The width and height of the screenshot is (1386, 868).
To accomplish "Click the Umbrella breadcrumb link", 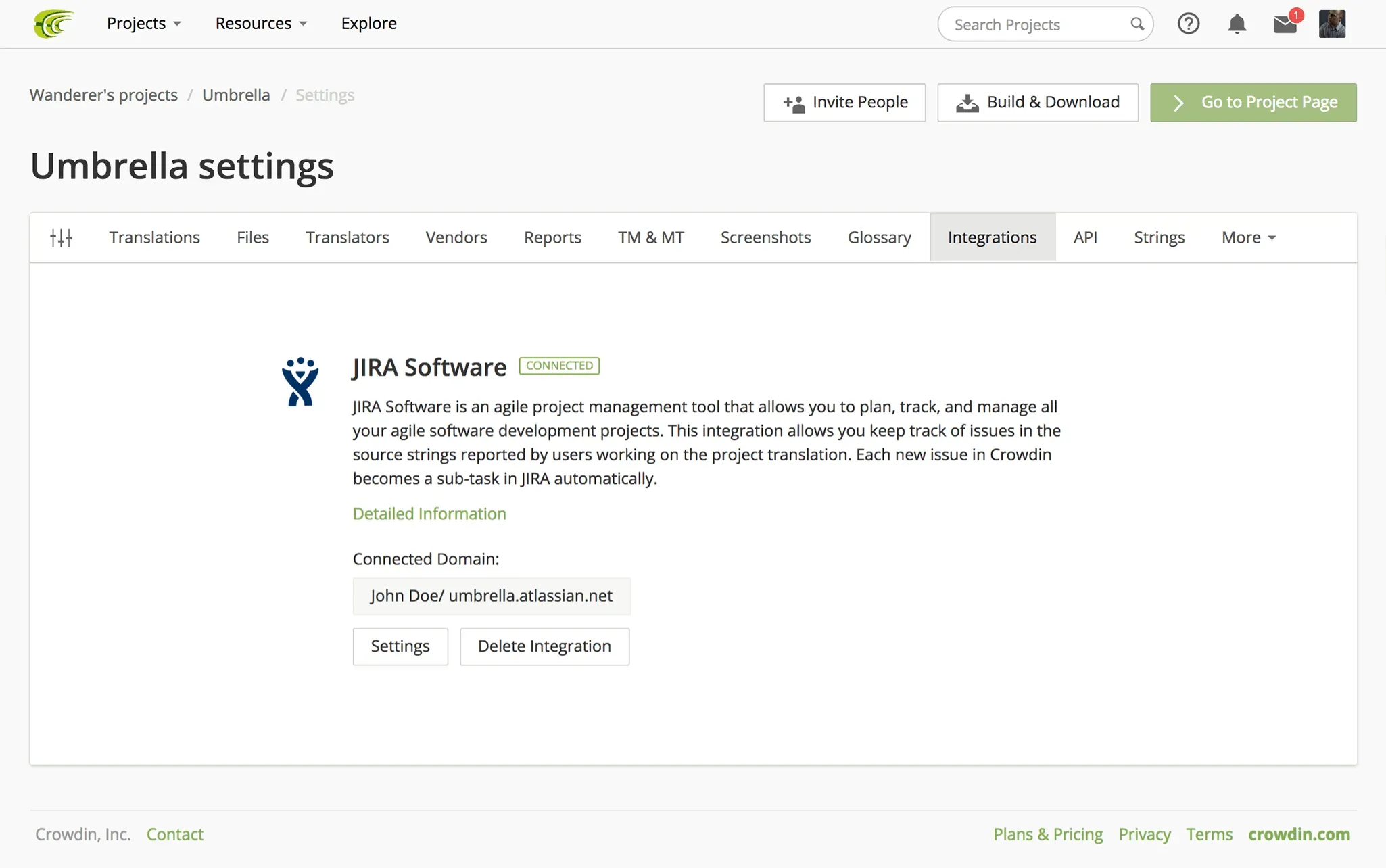I will click(236, 95).
